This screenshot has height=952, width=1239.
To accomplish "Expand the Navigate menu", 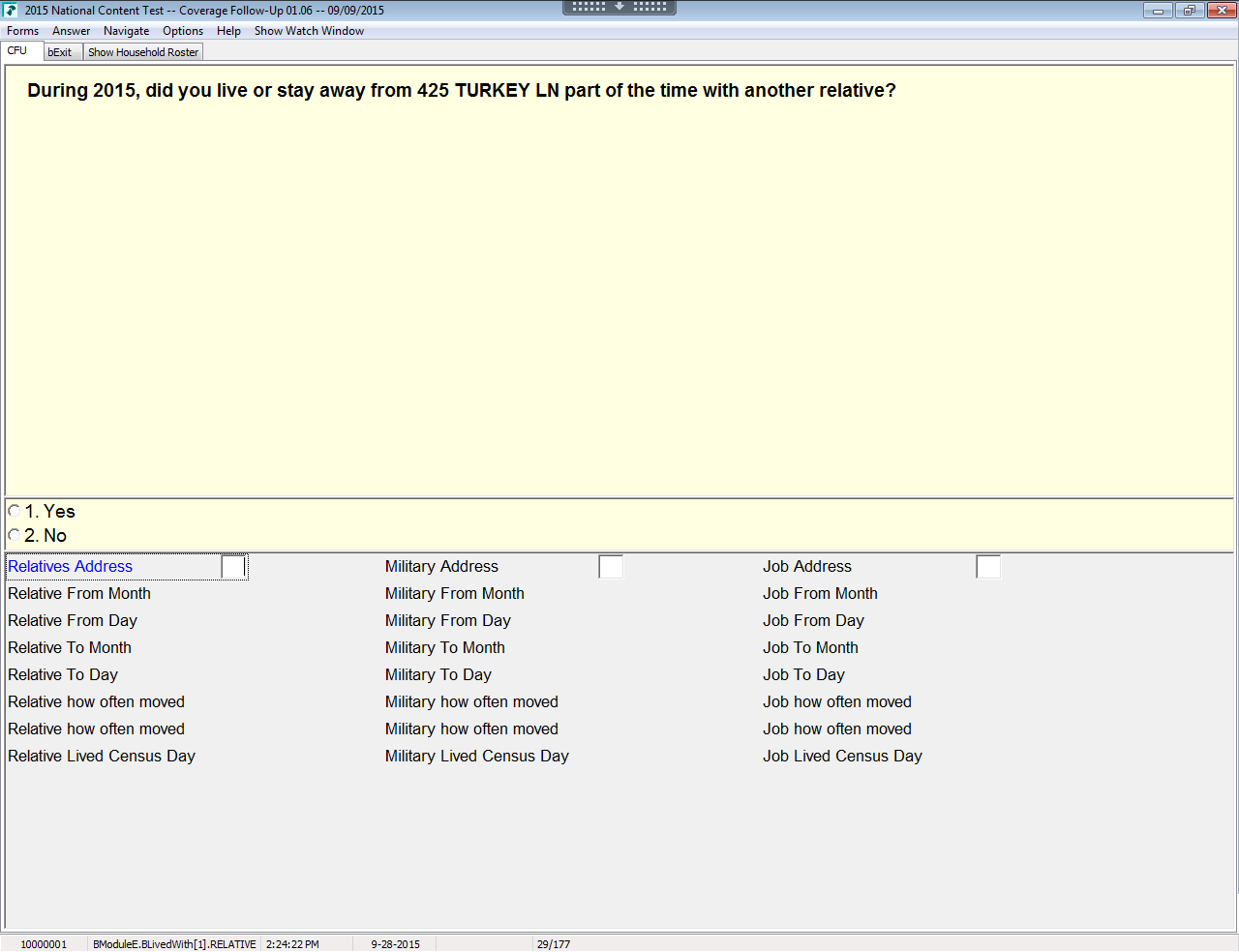I will coord(126,31).
